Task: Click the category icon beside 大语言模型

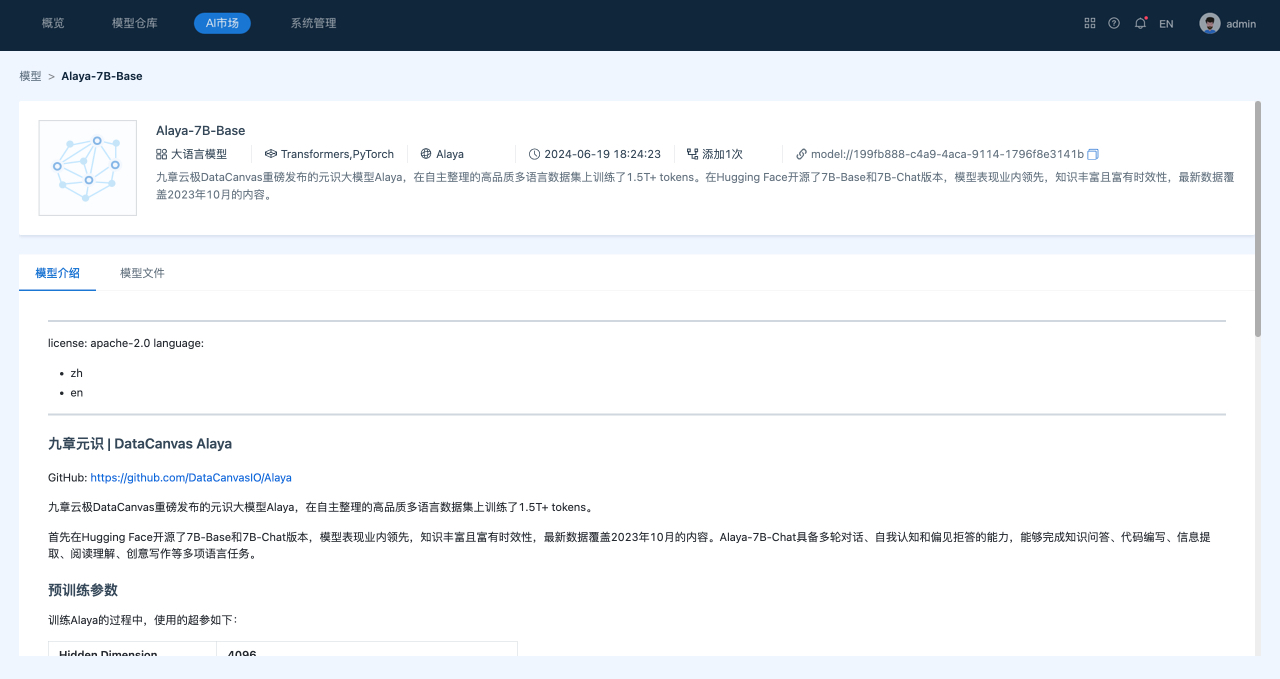Action: click(x=161, y=154)
